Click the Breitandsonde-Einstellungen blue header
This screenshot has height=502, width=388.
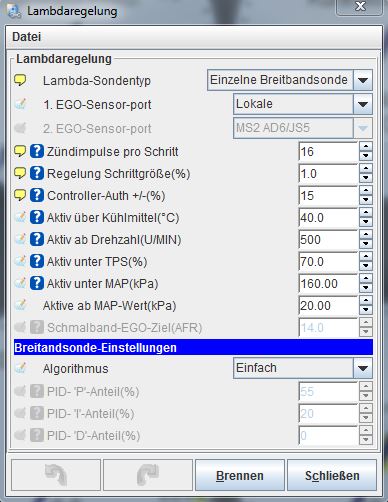coord(193,347)
